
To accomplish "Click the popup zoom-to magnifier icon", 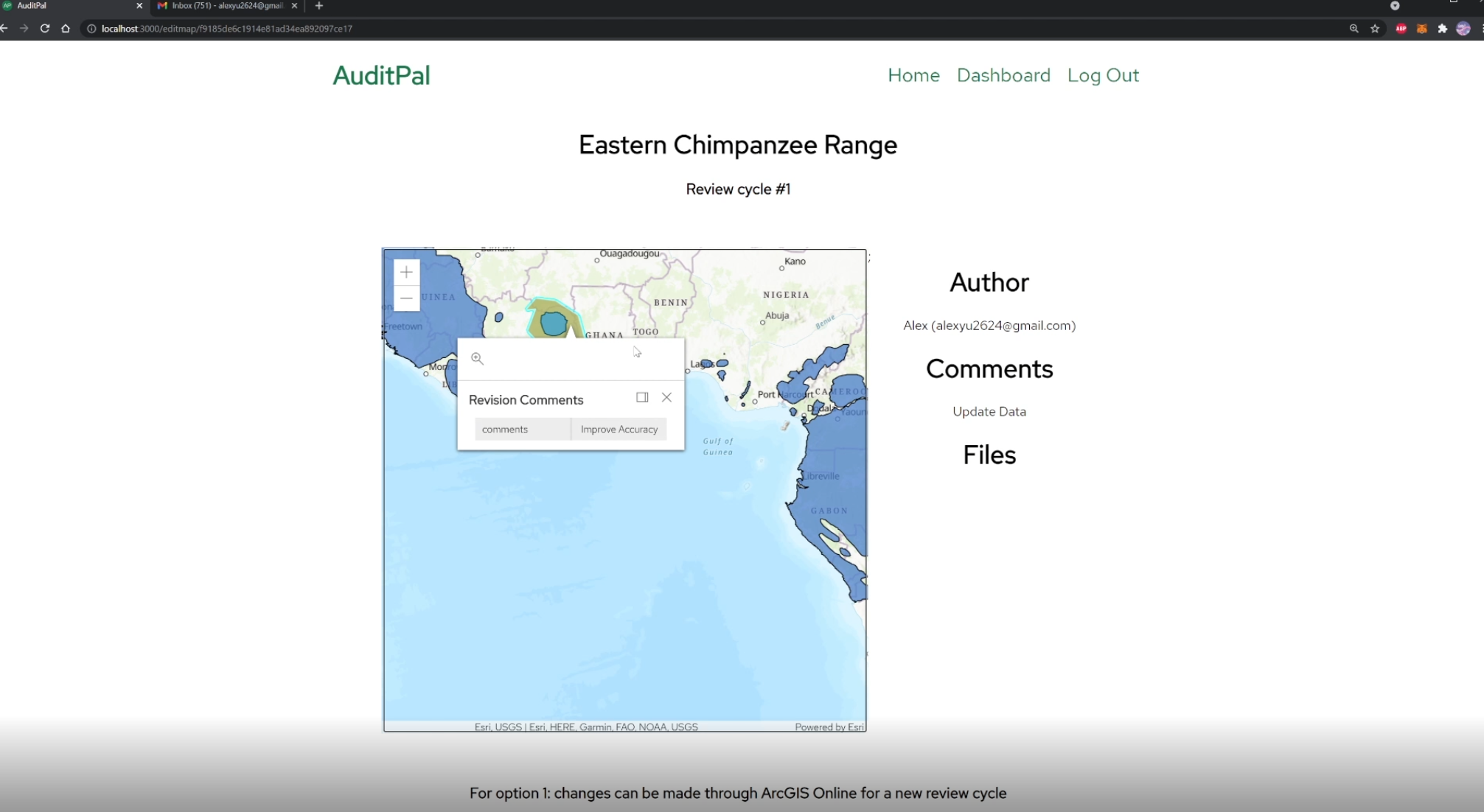I will tap(477, 359).
